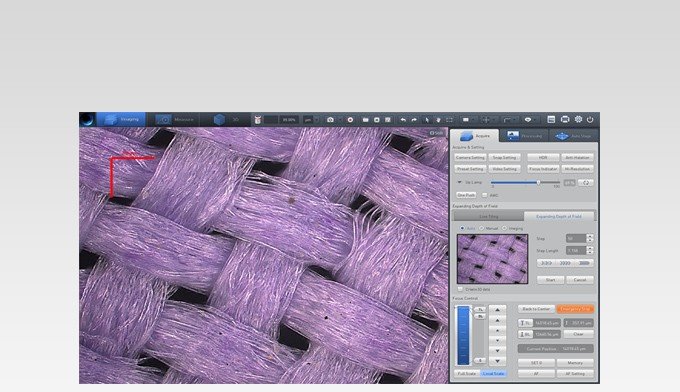The image size is (680, 392).
Task: Click the square save icon next to folder
Action: [x=377, y=120]
